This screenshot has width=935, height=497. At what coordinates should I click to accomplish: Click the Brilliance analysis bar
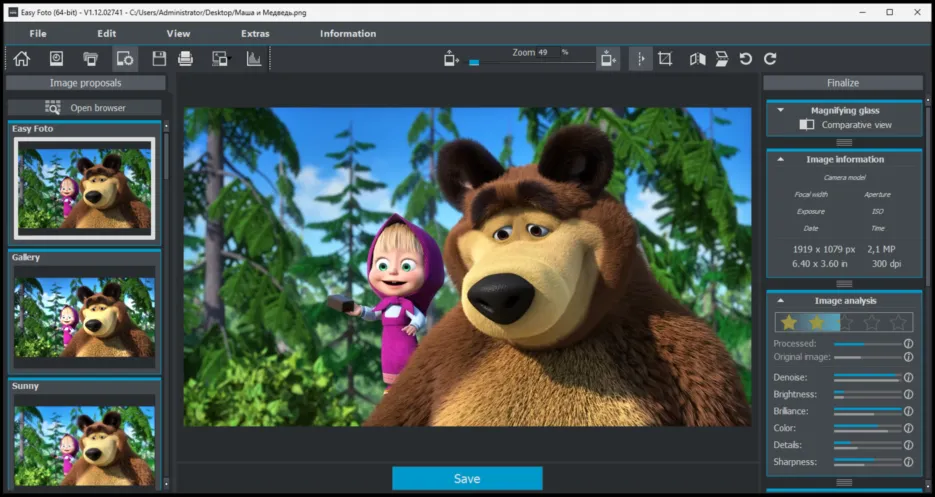[x=868, y=411]
